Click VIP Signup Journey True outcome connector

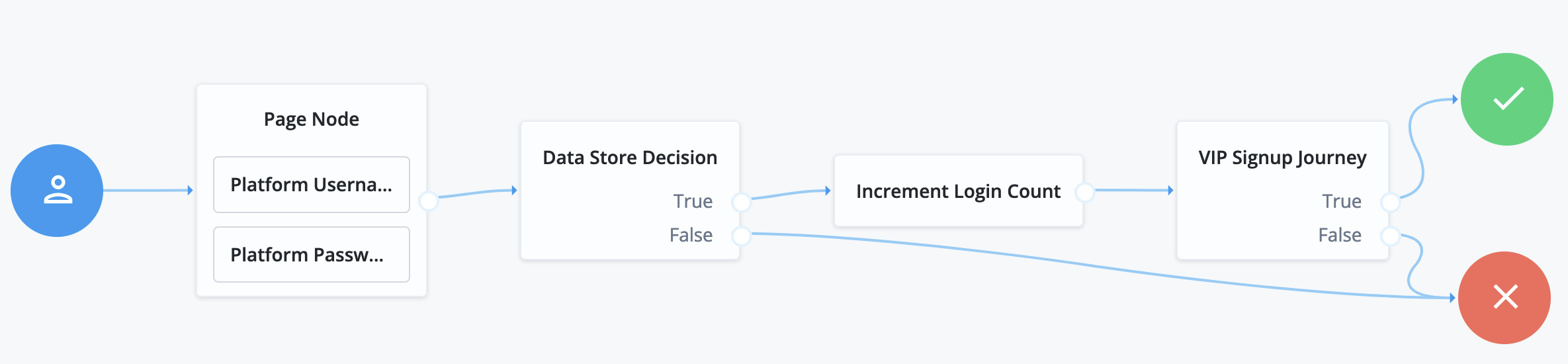(x=1391, y=201)
